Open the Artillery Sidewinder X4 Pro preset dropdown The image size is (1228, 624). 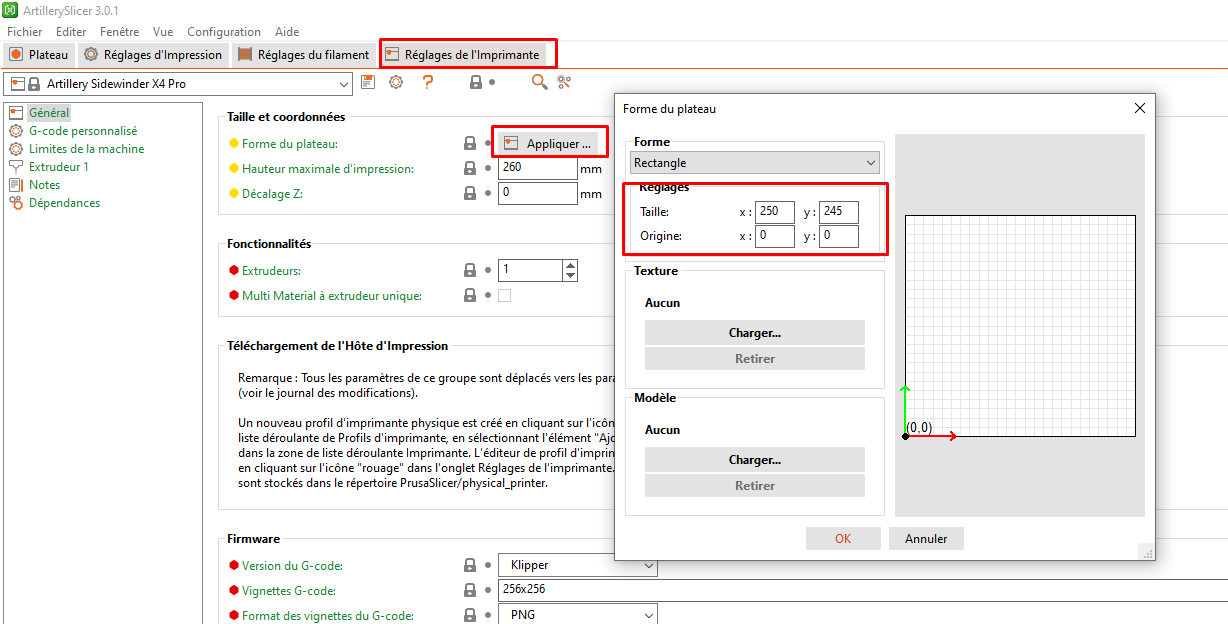pyautogui.click(x=179, y=84)
